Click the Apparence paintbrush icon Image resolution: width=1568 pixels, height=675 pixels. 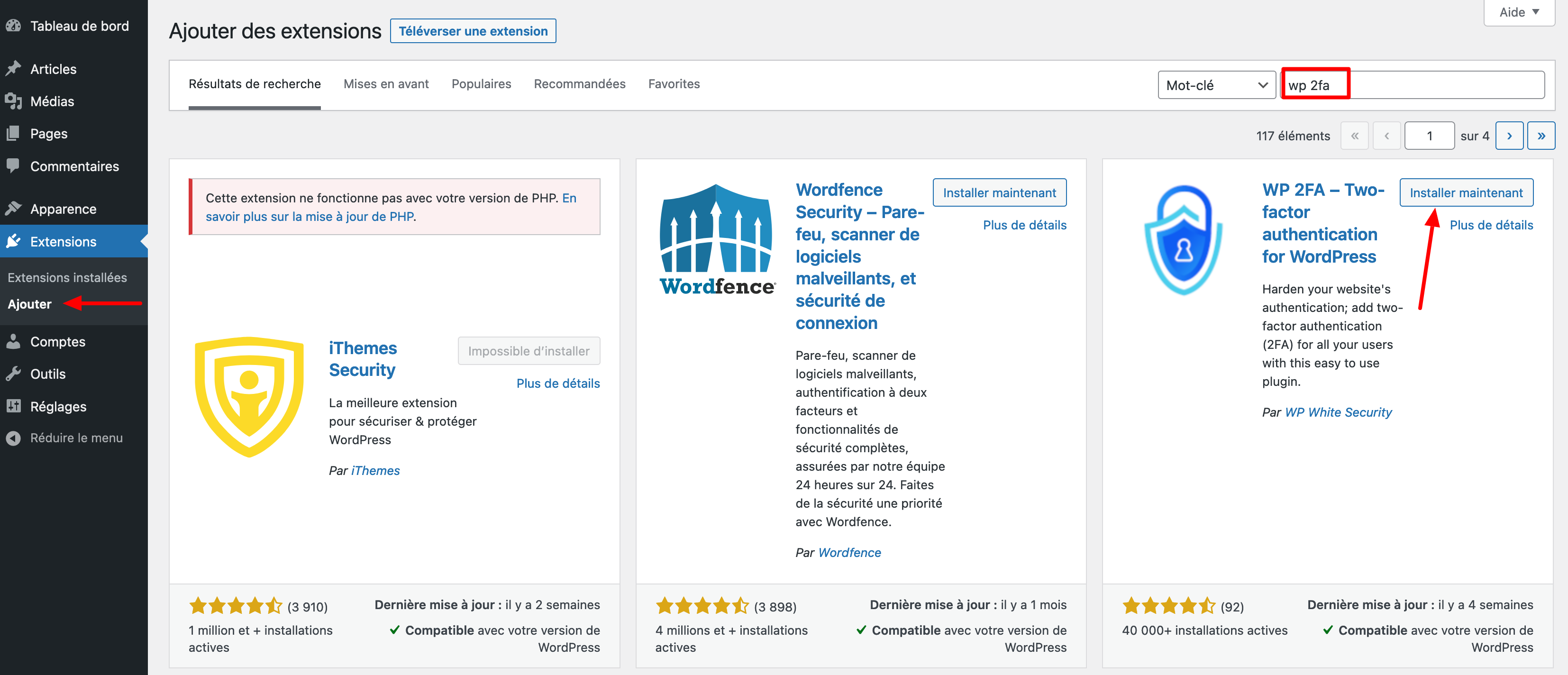(x=13, y=209)
